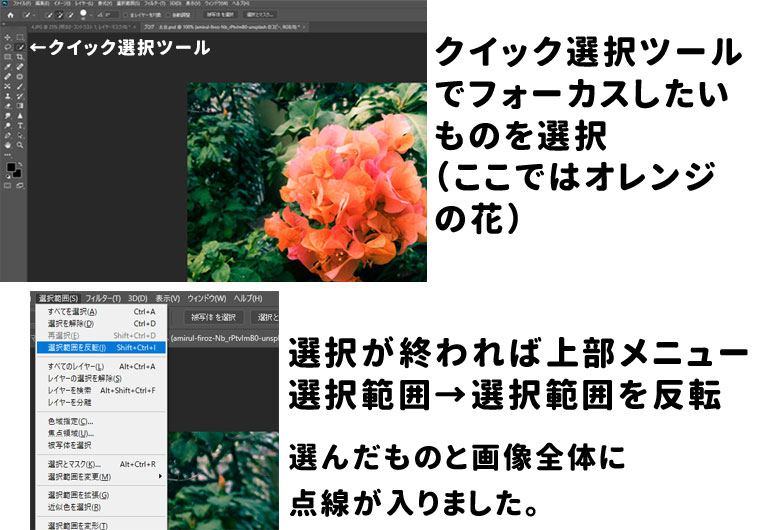
Task: Toggle Quick Mask mode icon
Action: (x=7, y=185)
